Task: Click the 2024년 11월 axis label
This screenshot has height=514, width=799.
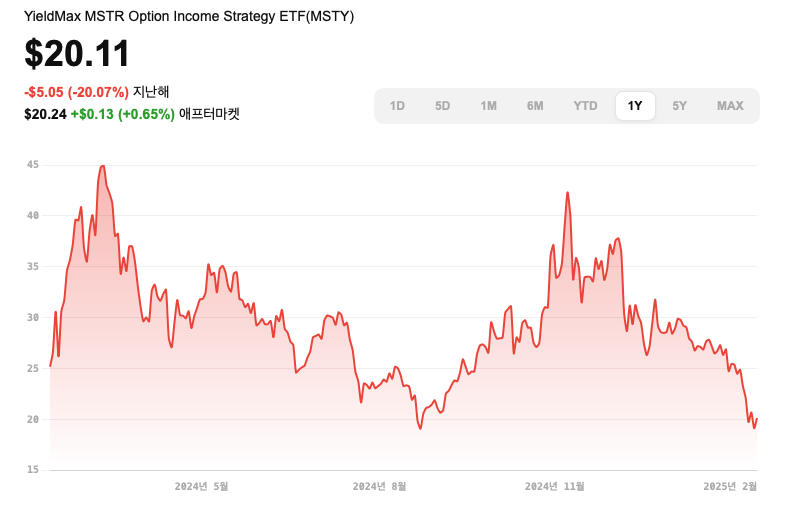Action: (554, 486)
